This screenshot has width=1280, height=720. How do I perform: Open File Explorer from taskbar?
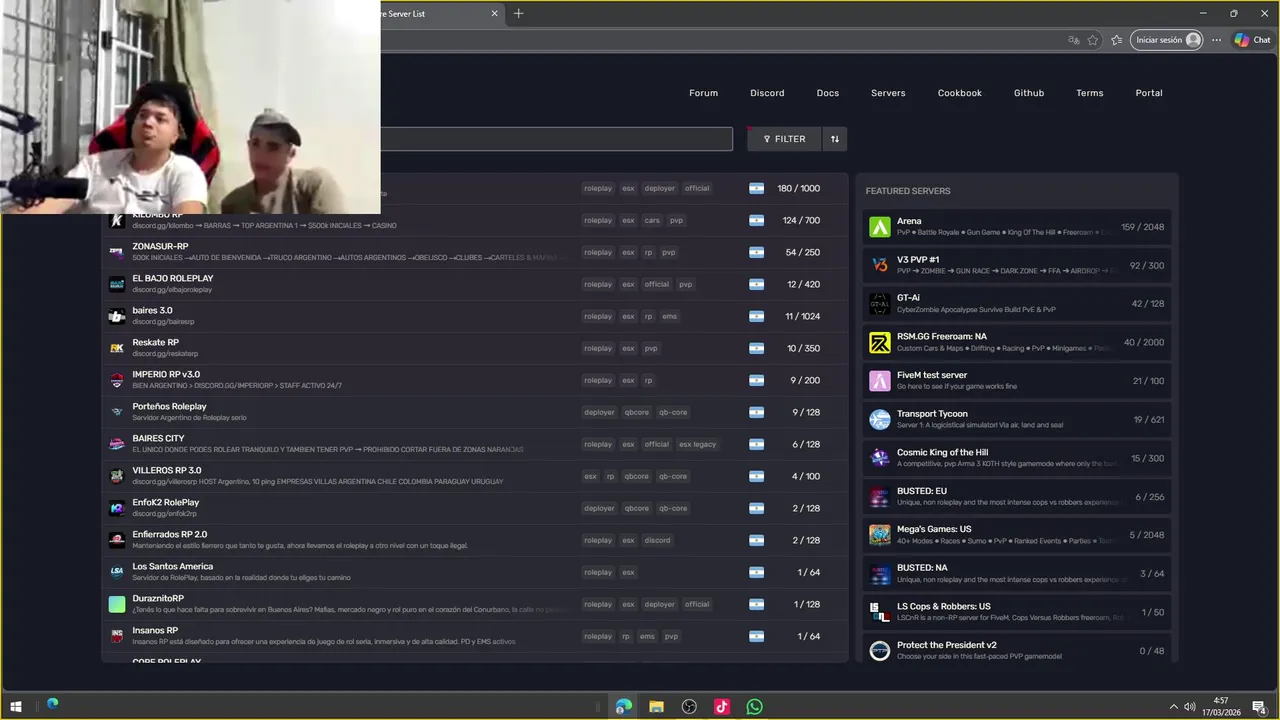coord(656,707)
